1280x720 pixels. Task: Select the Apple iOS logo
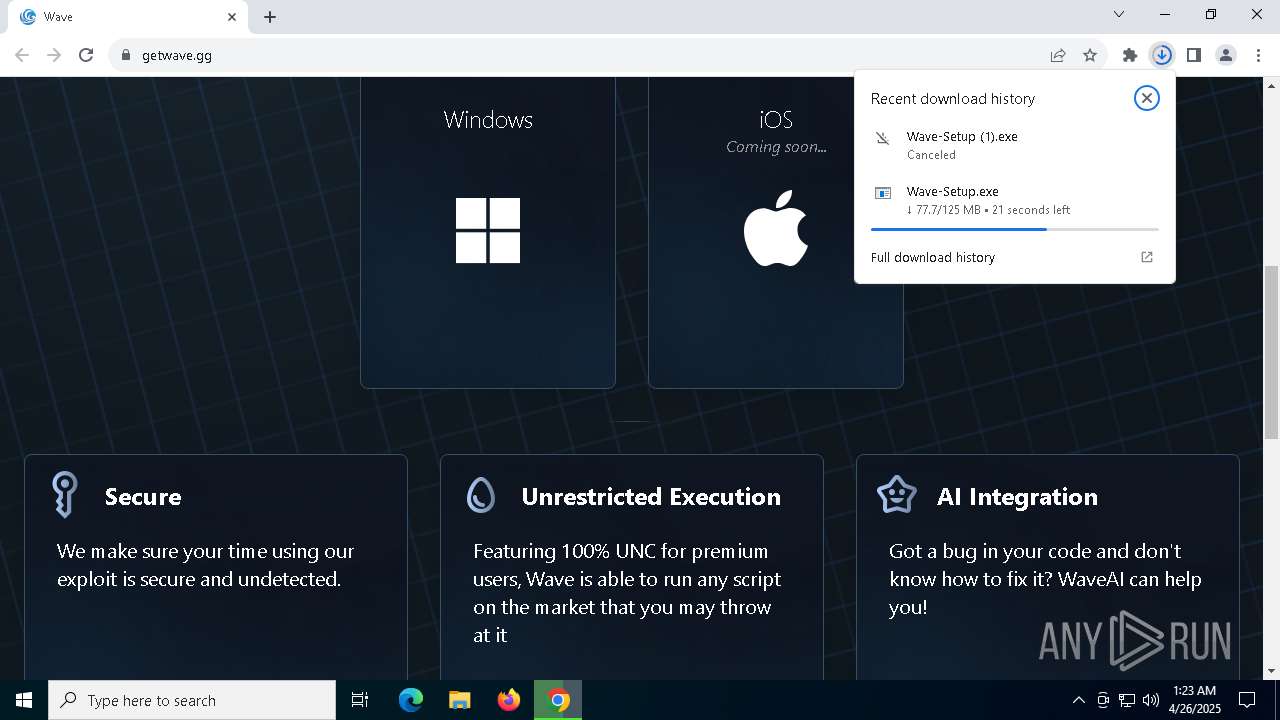coord(776,228)
